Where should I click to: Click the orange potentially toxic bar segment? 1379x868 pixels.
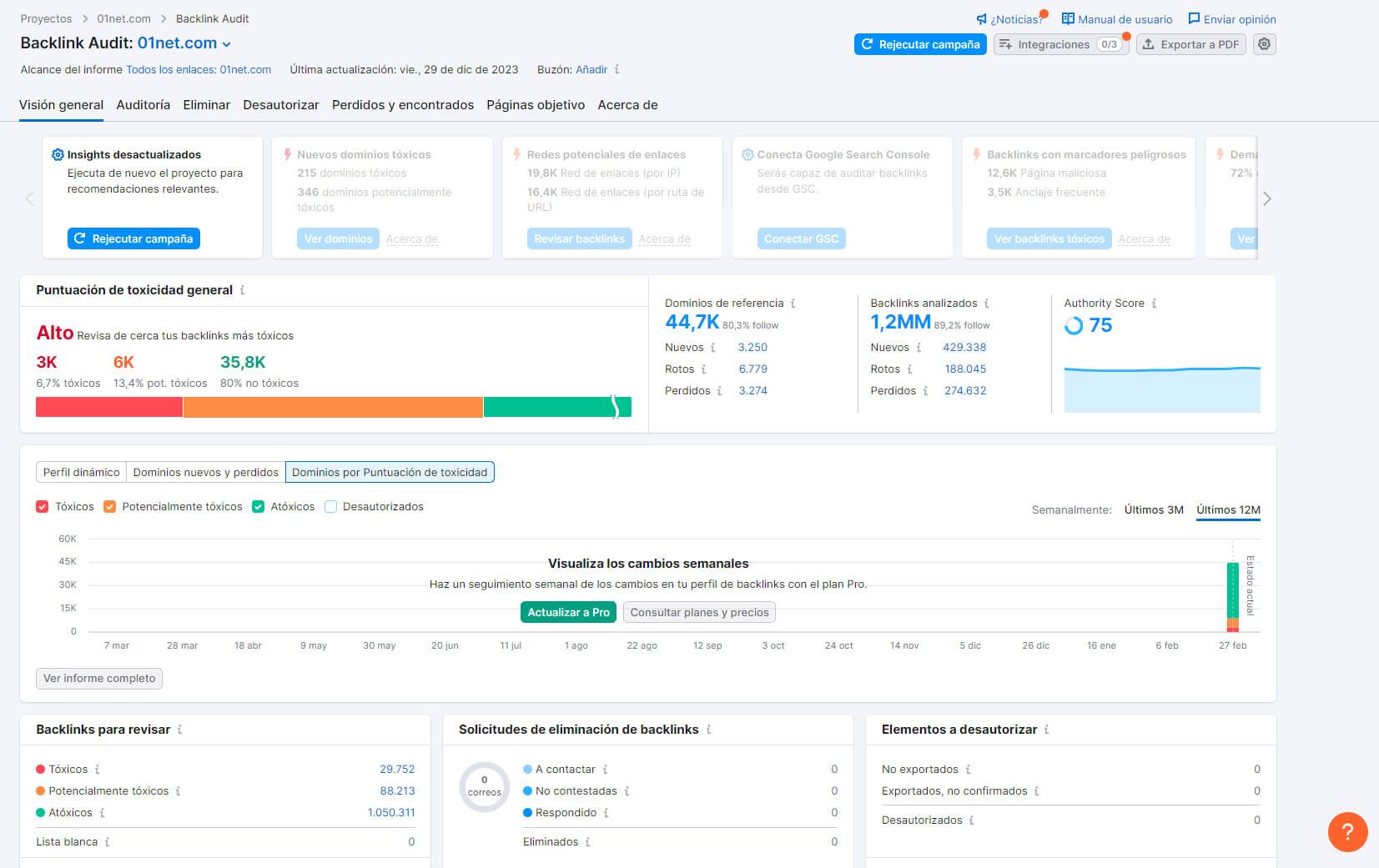(x=333, y=407)
